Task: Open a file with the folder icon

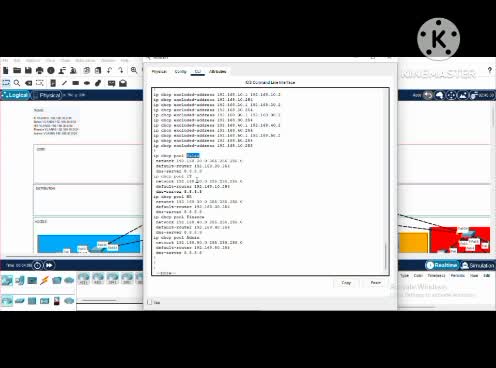Action: pos(17,70)
